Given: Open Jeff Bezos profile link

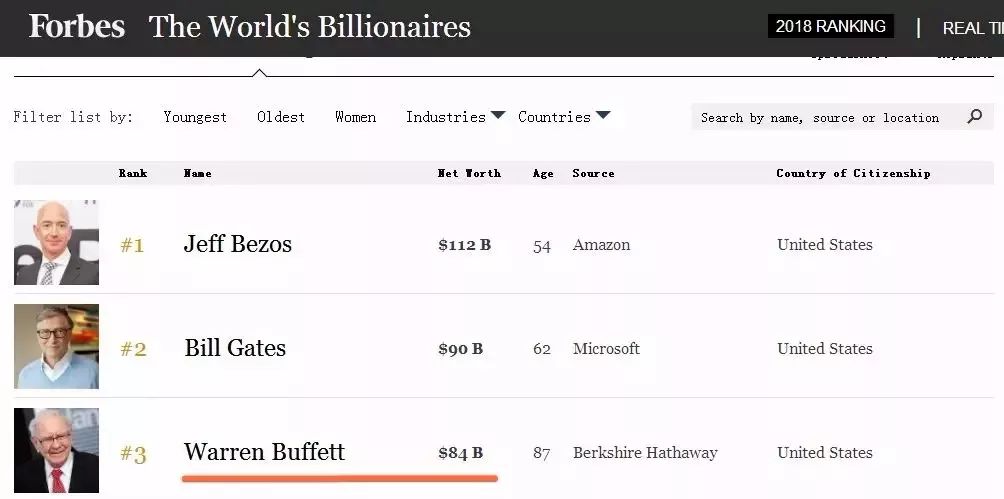Looking at the screenshot, I should click(x=238, y=244).
